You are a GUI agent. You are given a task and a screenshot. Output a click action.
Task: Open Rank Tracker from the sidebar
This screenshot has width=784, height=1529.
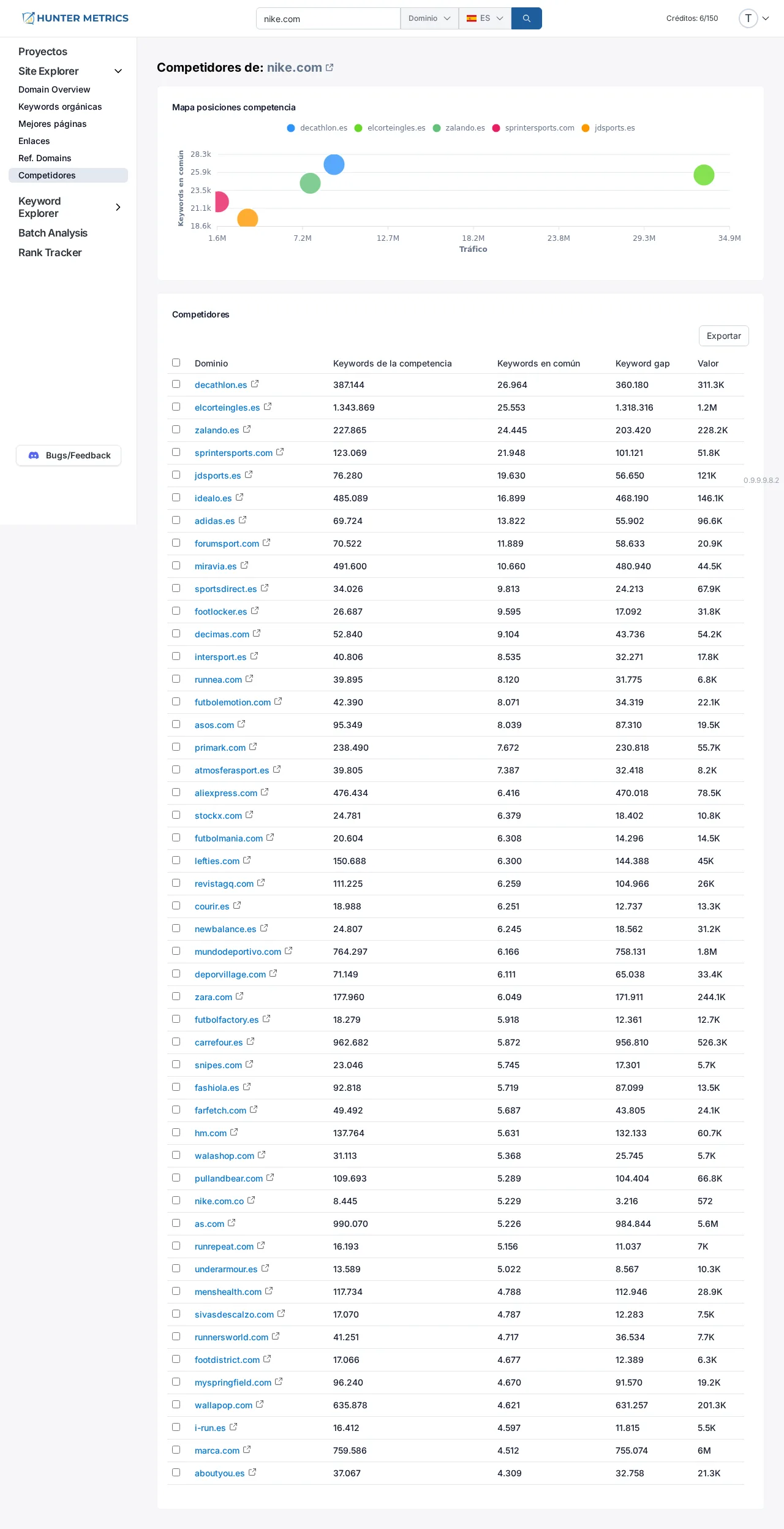50,252
